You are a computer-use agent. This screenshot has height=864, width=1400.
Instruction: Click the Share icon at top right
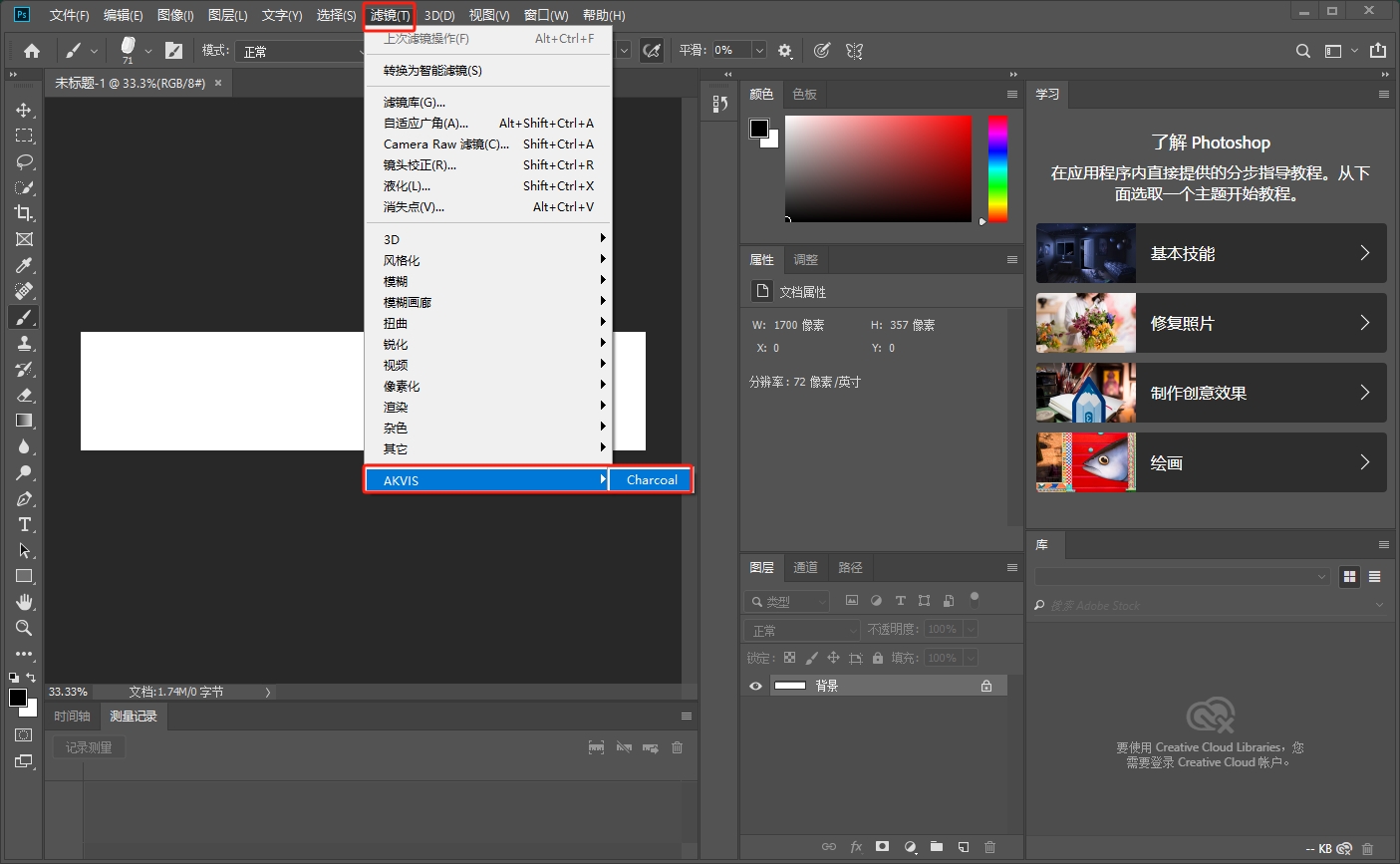(1378, 51)
